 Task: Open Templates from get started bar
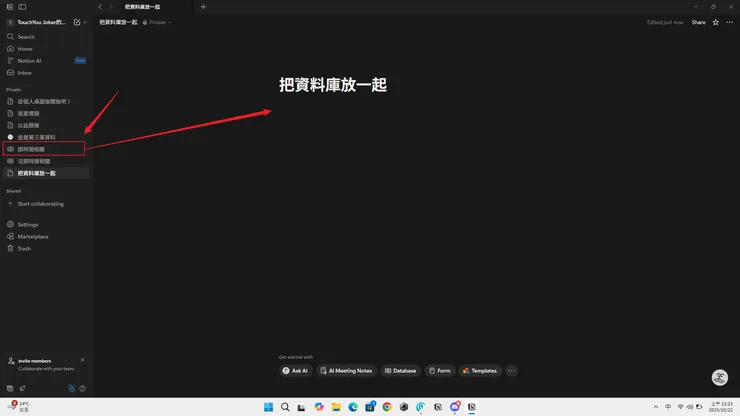point(479,371)
